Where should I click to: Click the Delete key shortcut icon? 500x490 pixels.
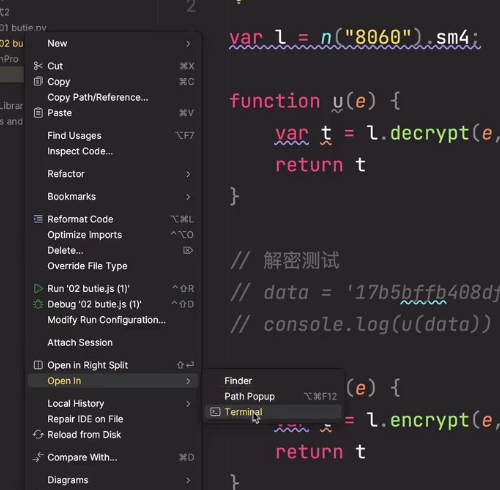pos(188,250)
